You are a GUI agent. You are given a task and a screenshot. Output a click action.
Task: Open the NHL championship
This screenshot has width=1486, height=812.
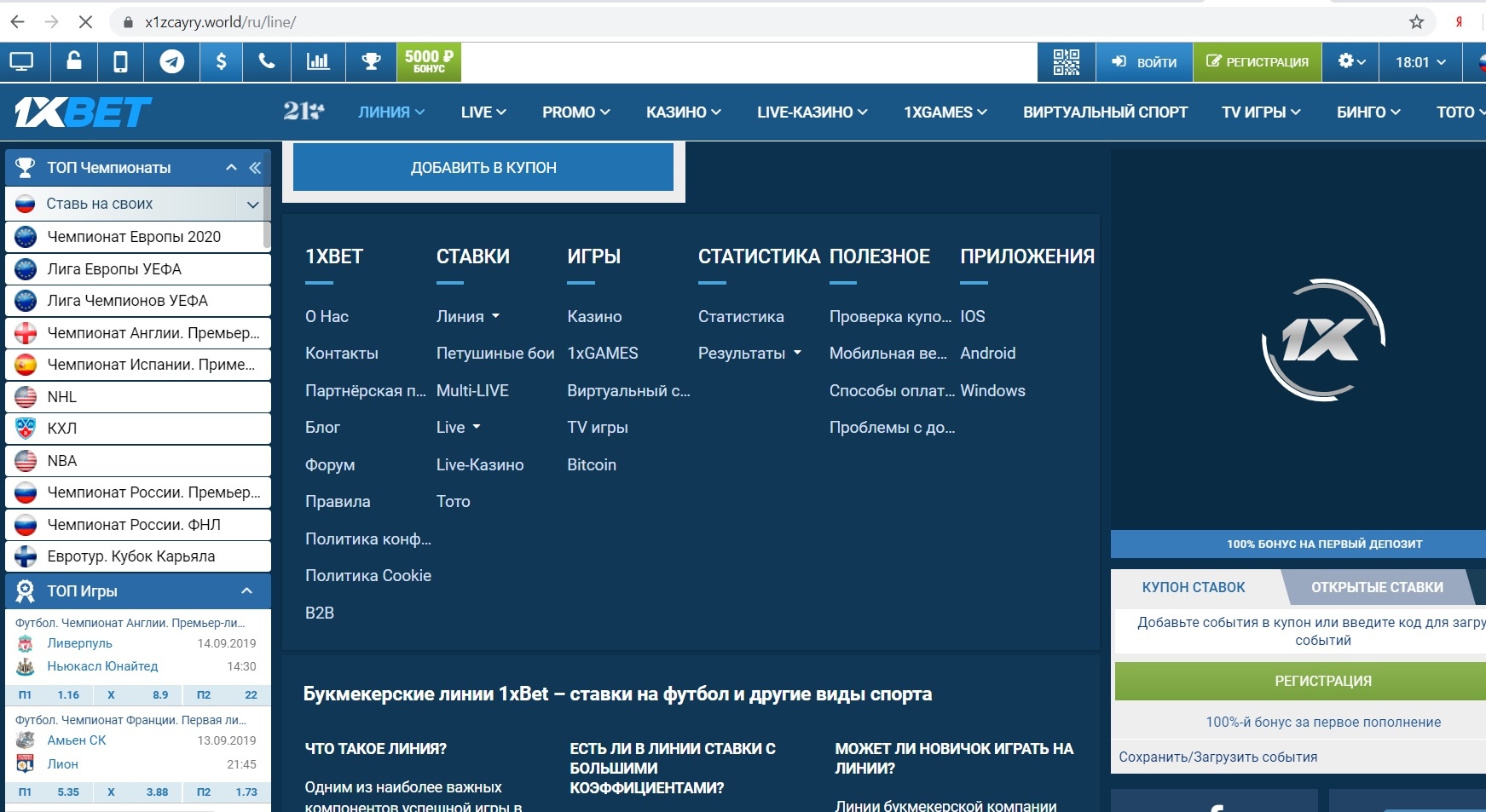[138, 397]
